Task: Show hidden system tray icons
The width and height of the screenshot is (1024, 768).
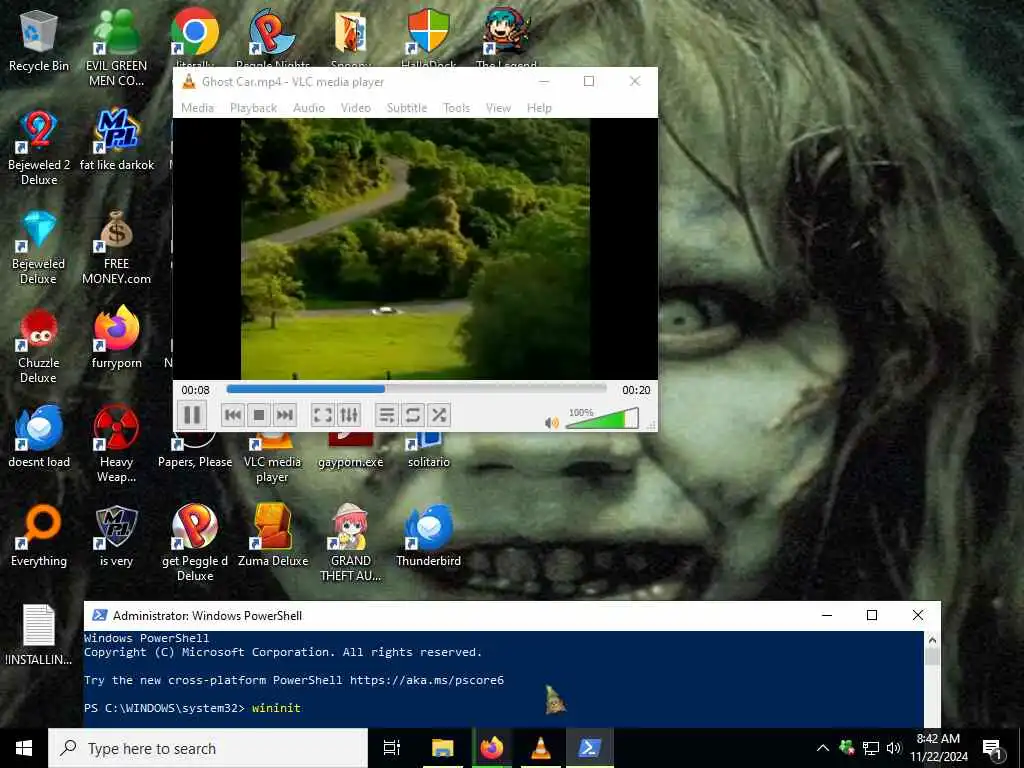Action: (x=823, y=748)
